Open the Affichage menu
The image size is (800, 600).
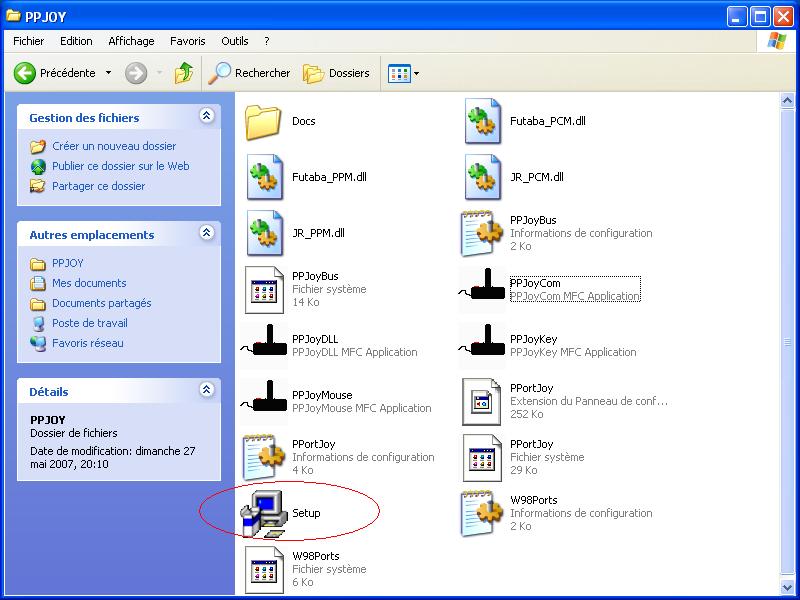pos(131,41)
